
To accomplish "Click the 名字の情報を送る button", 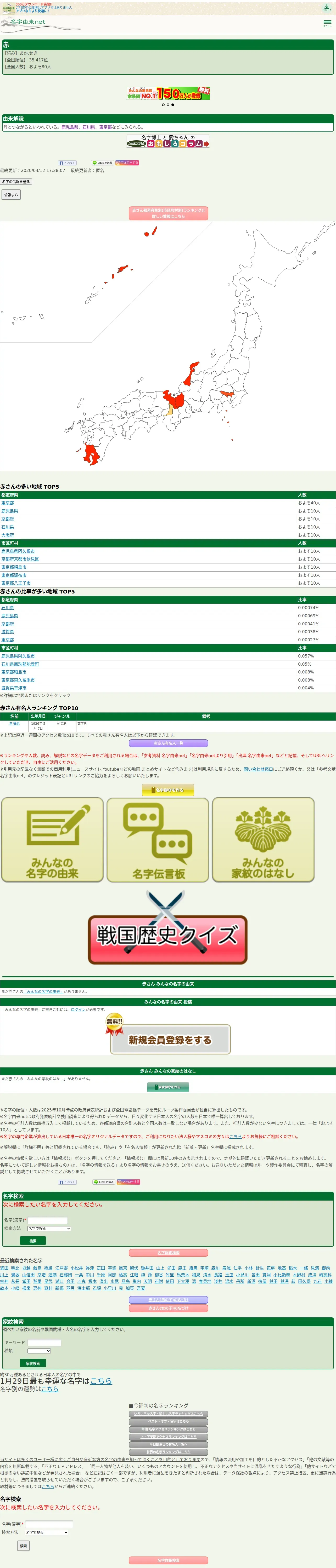I will [16, 181].
